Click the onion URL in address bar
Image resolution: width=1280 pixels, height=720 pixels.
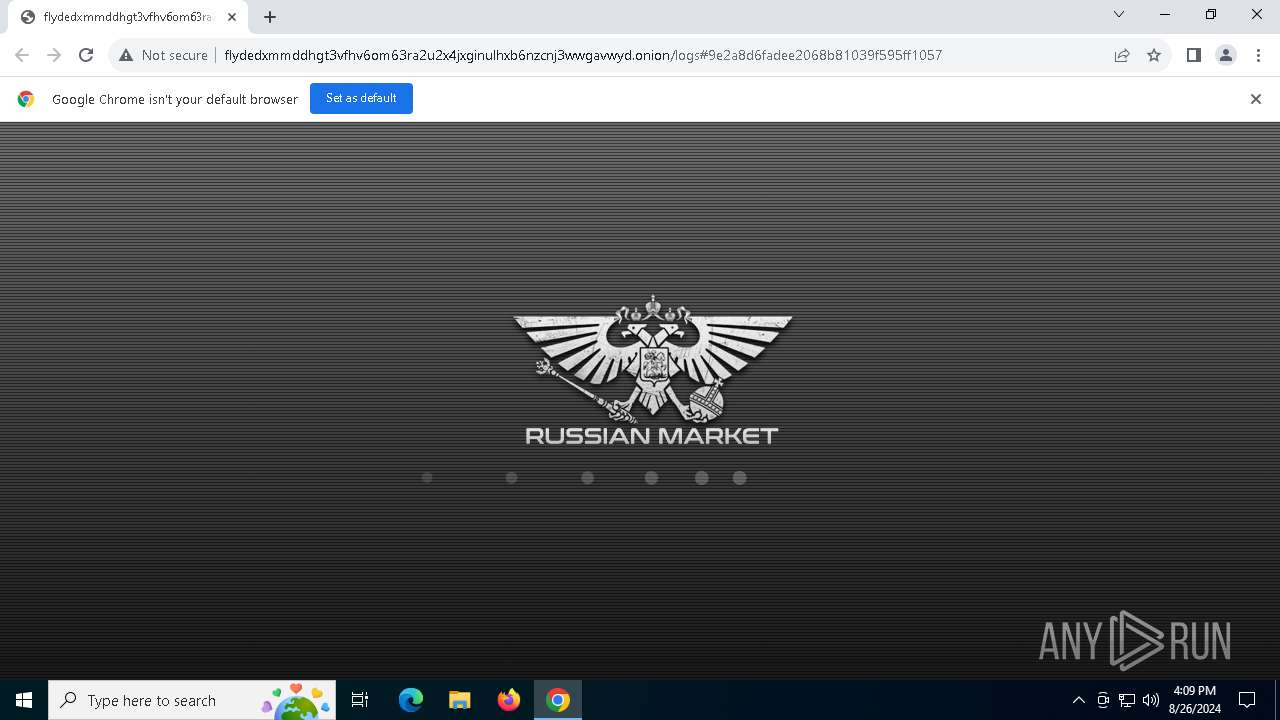(x=583, y=55)
